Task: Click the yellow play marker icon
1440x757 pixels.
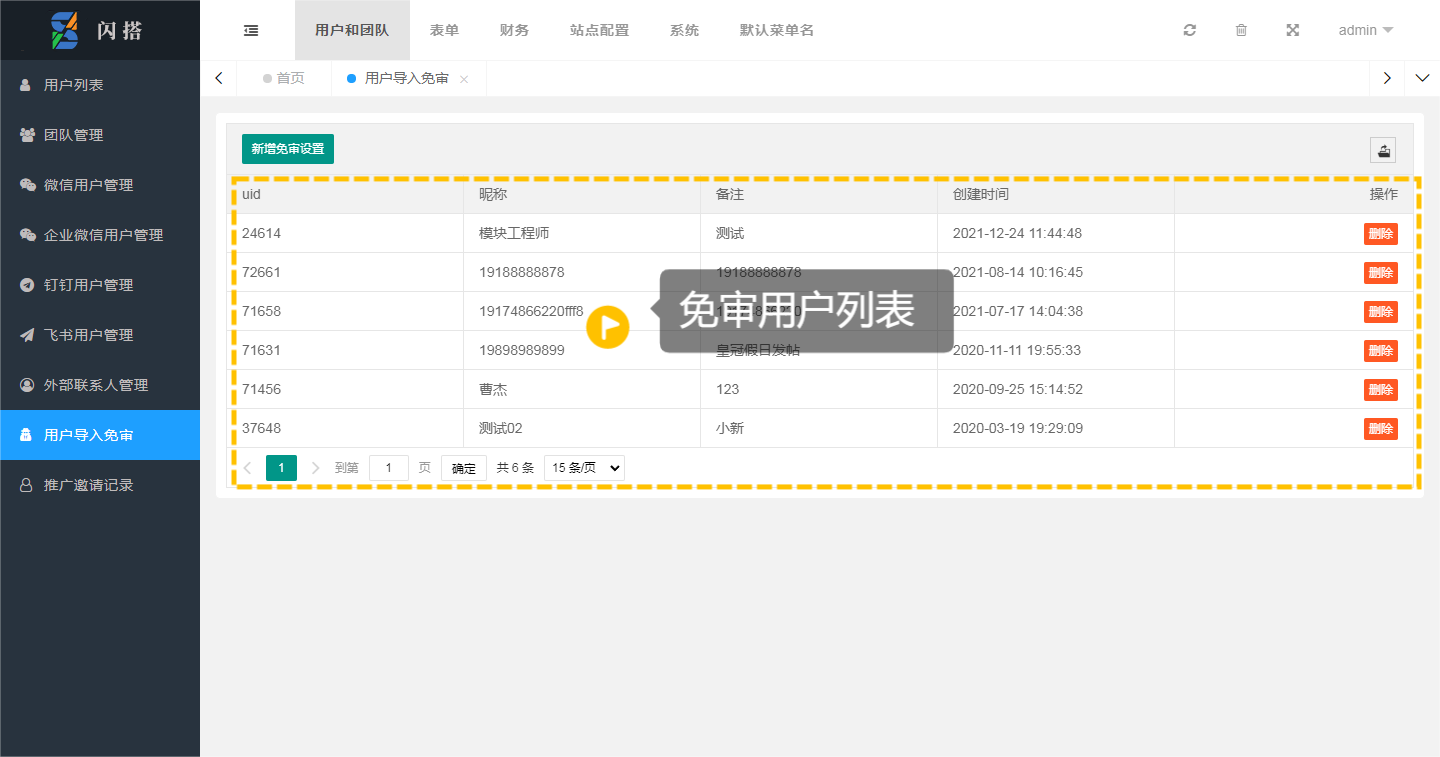Action: (x=608, y=327)
